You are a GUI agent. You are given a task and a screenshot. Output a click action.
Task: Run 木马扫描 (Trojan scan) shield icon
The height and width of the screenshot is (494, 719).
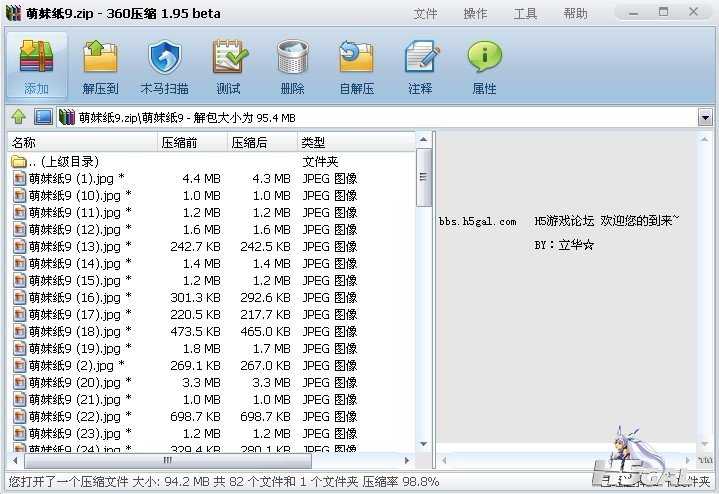tap(164, 65)
